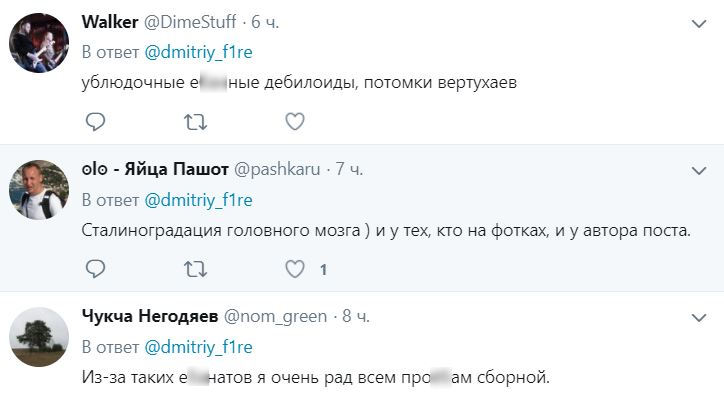Open the tree avatar of Чукча Негодяев
This screenshot has height=395, width=724.
39,337
